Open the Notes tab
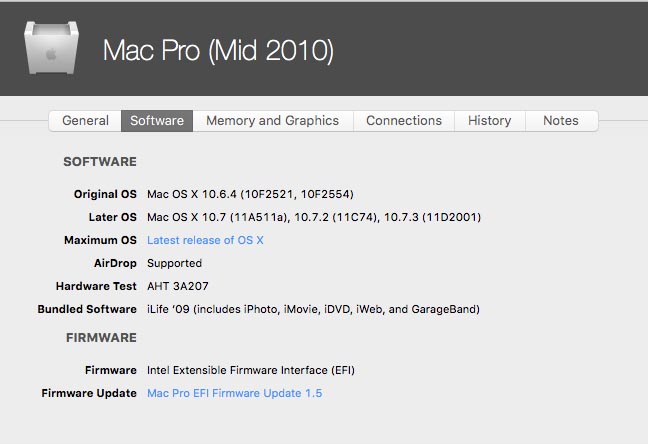The image size is (648, 444). point(561,121)
